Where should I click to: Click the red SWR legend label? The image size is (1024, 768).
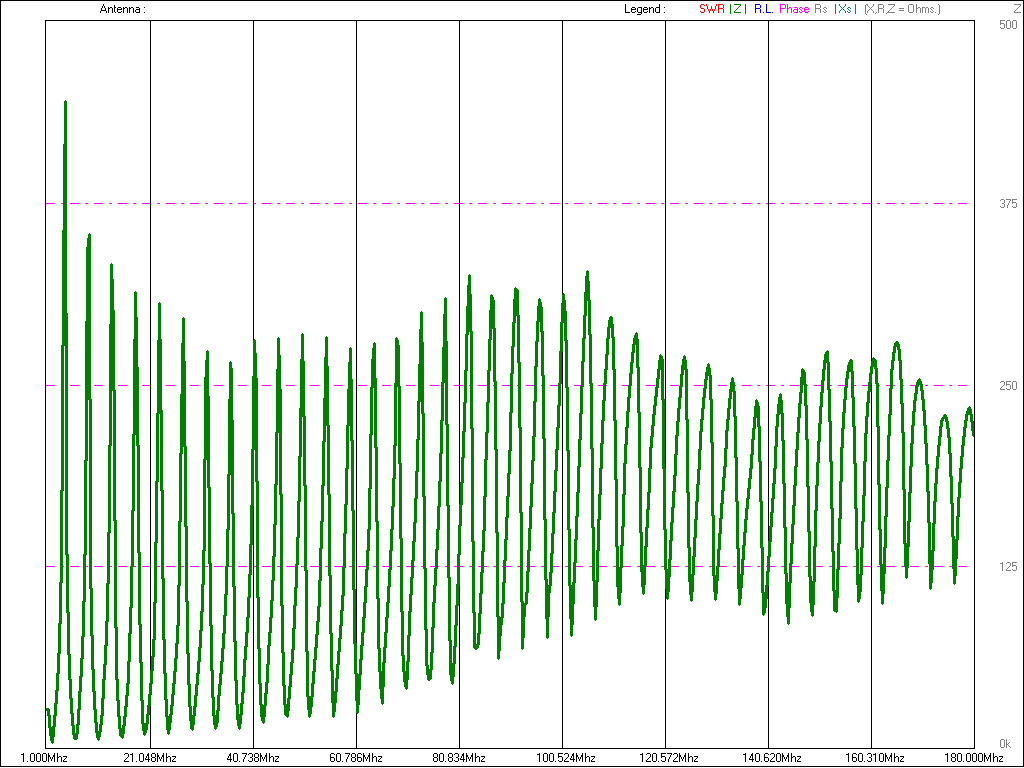711,9
